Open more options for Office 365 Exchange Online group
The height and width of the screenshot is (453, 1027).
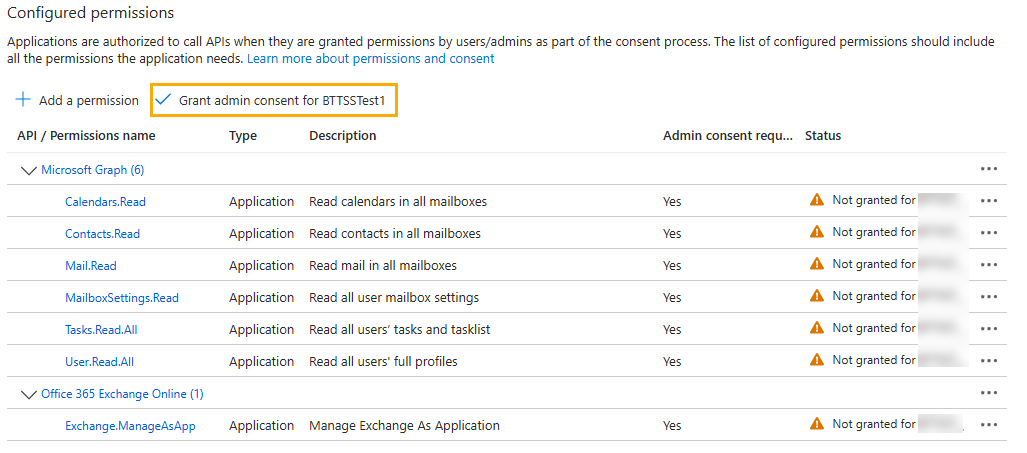[988, 393]
